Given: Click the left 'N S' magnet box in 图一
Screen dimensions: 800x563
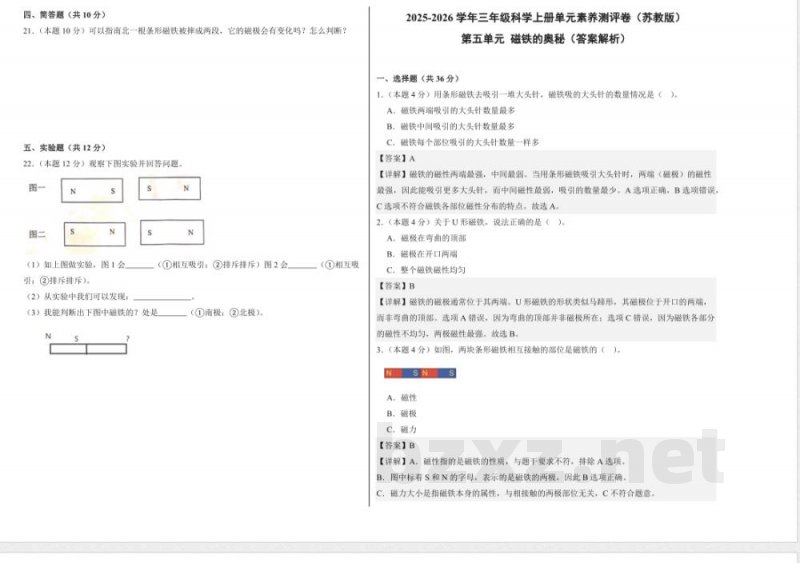Looking at the screenshot, I should point(92,190).
